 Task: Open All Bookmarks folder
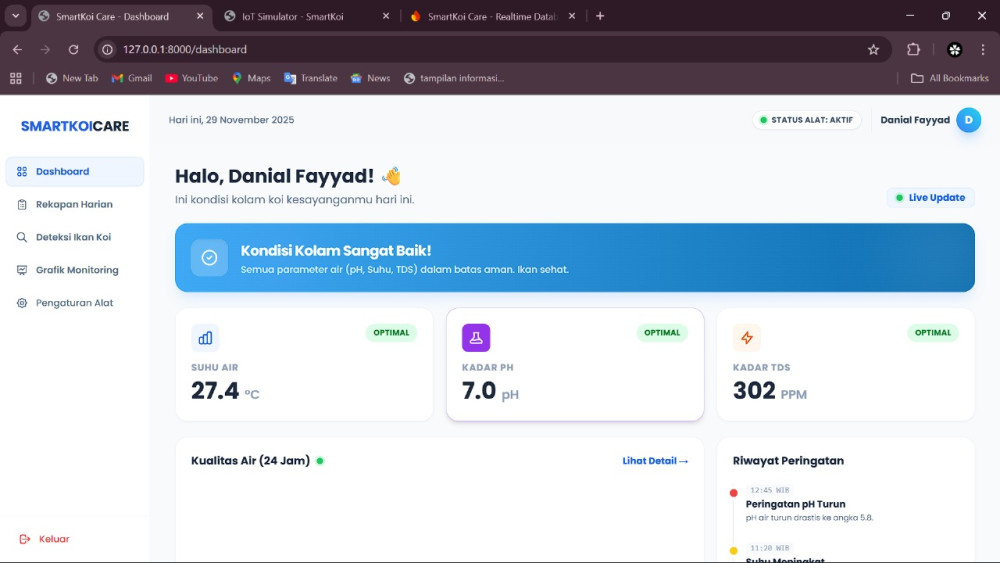[949, 78]
